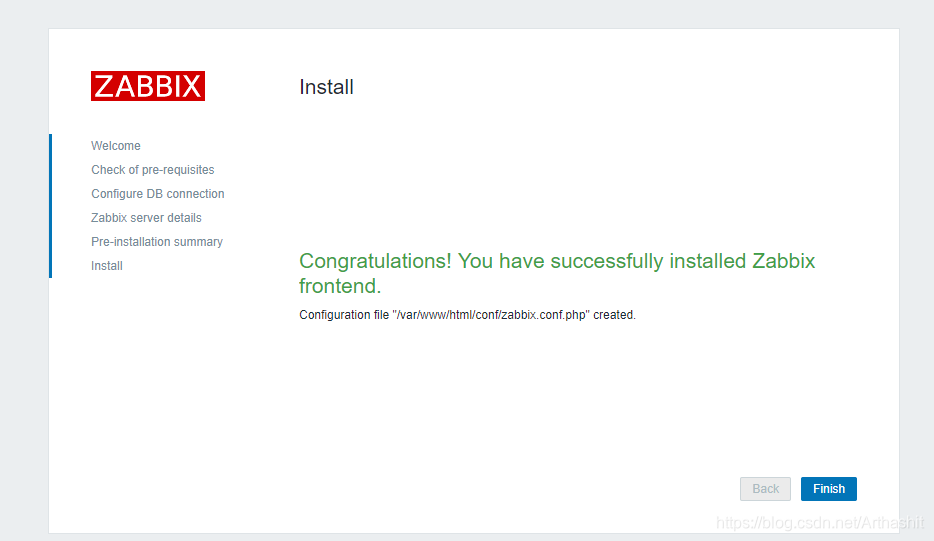Click the Finish button

(x=829, y=489)
